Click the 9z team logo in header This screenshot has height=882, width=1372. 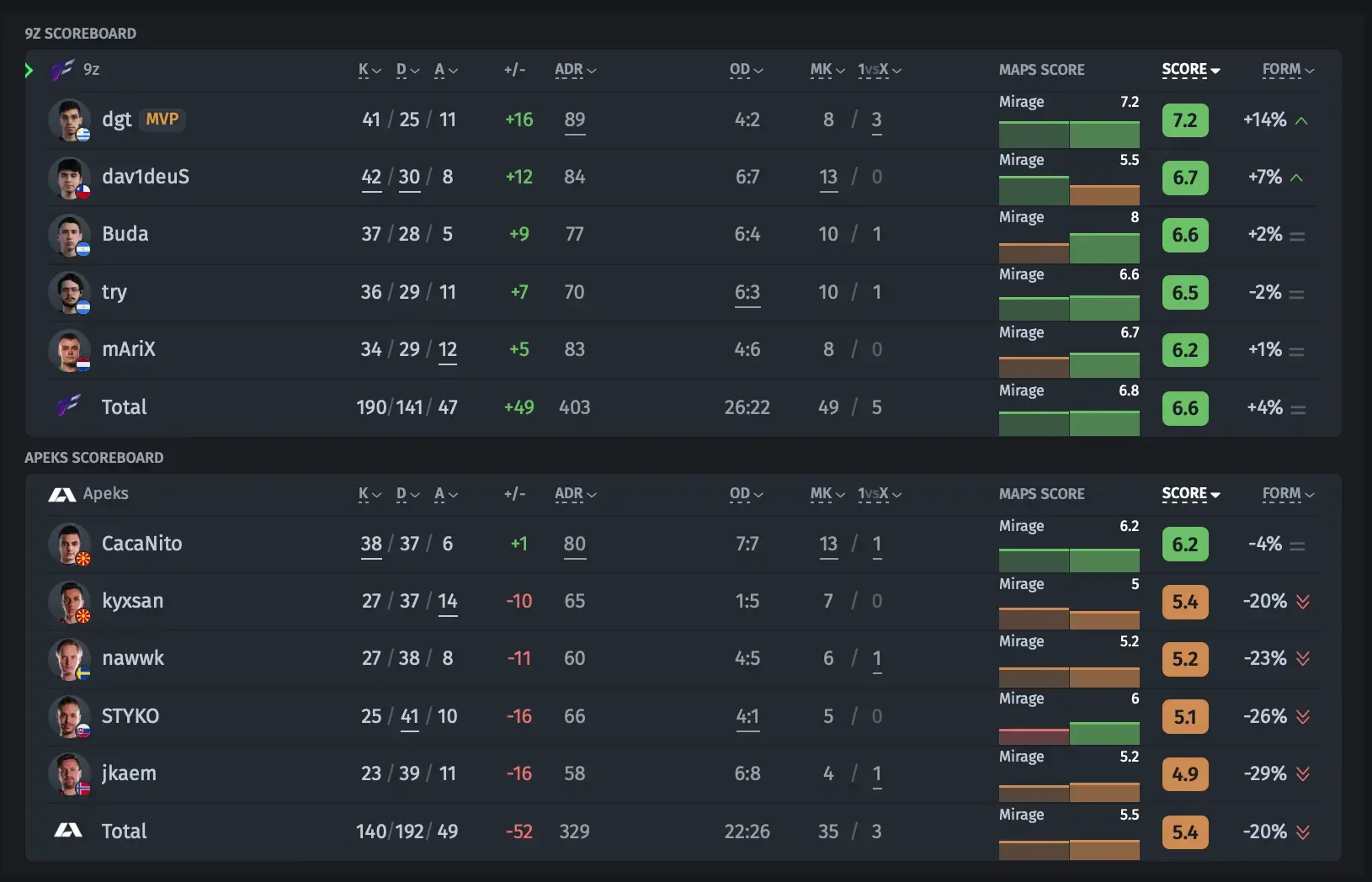pos(62,70)
